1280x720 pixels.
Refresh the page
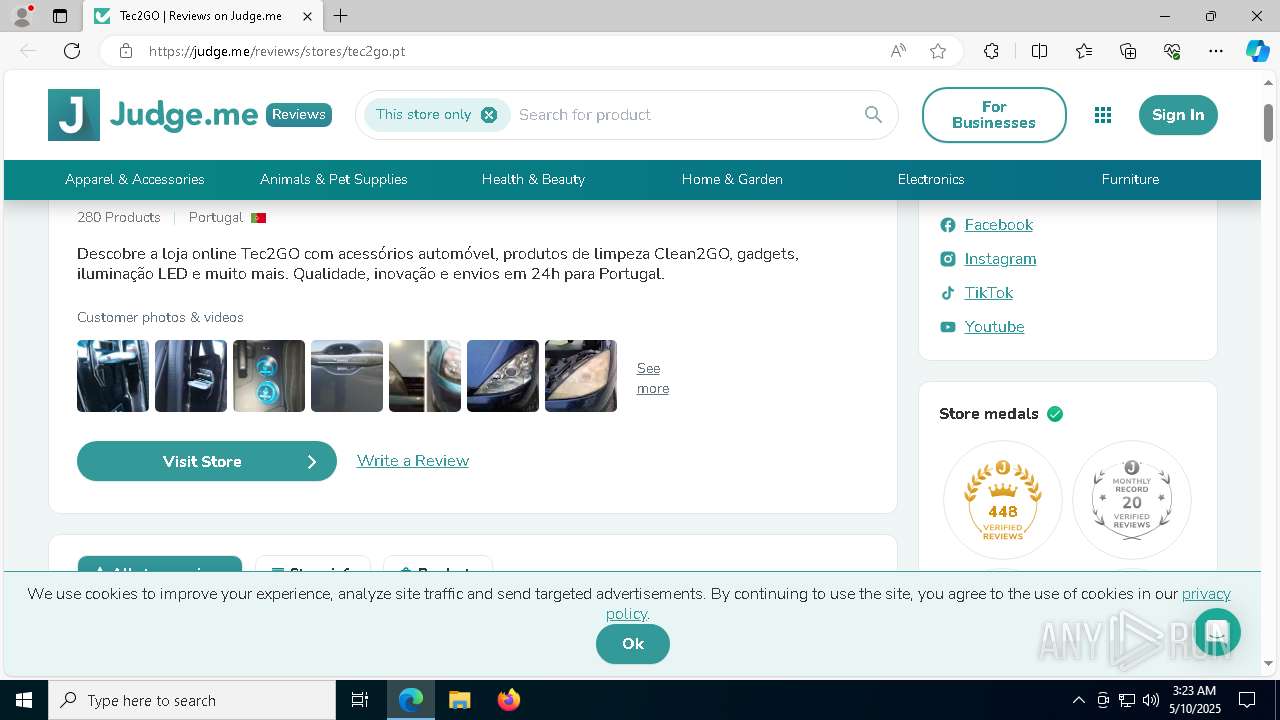pos(72,51)
